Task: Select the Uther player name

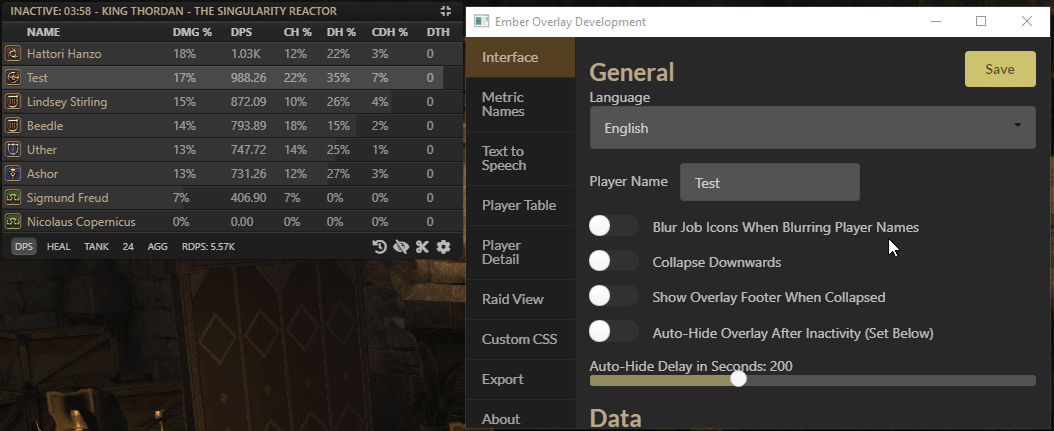Action: click(42, 150)
